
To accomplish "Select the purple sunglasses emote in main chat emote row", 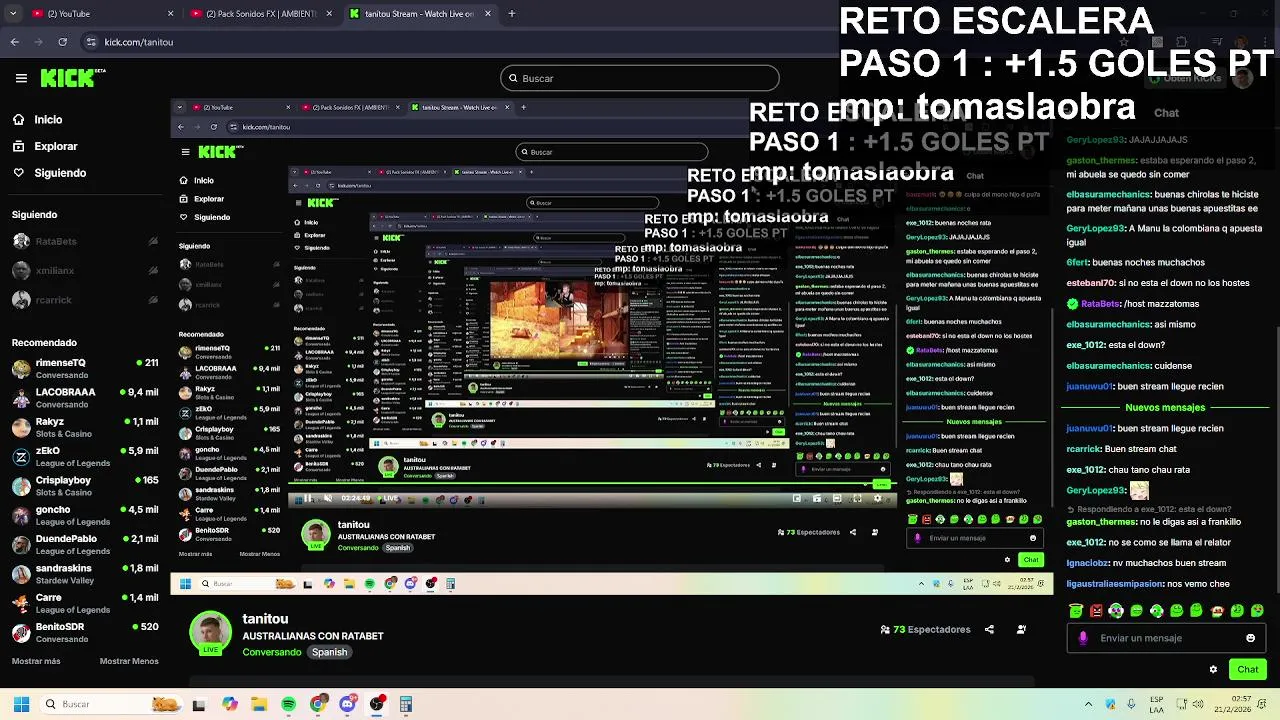I will point(1116,610).
